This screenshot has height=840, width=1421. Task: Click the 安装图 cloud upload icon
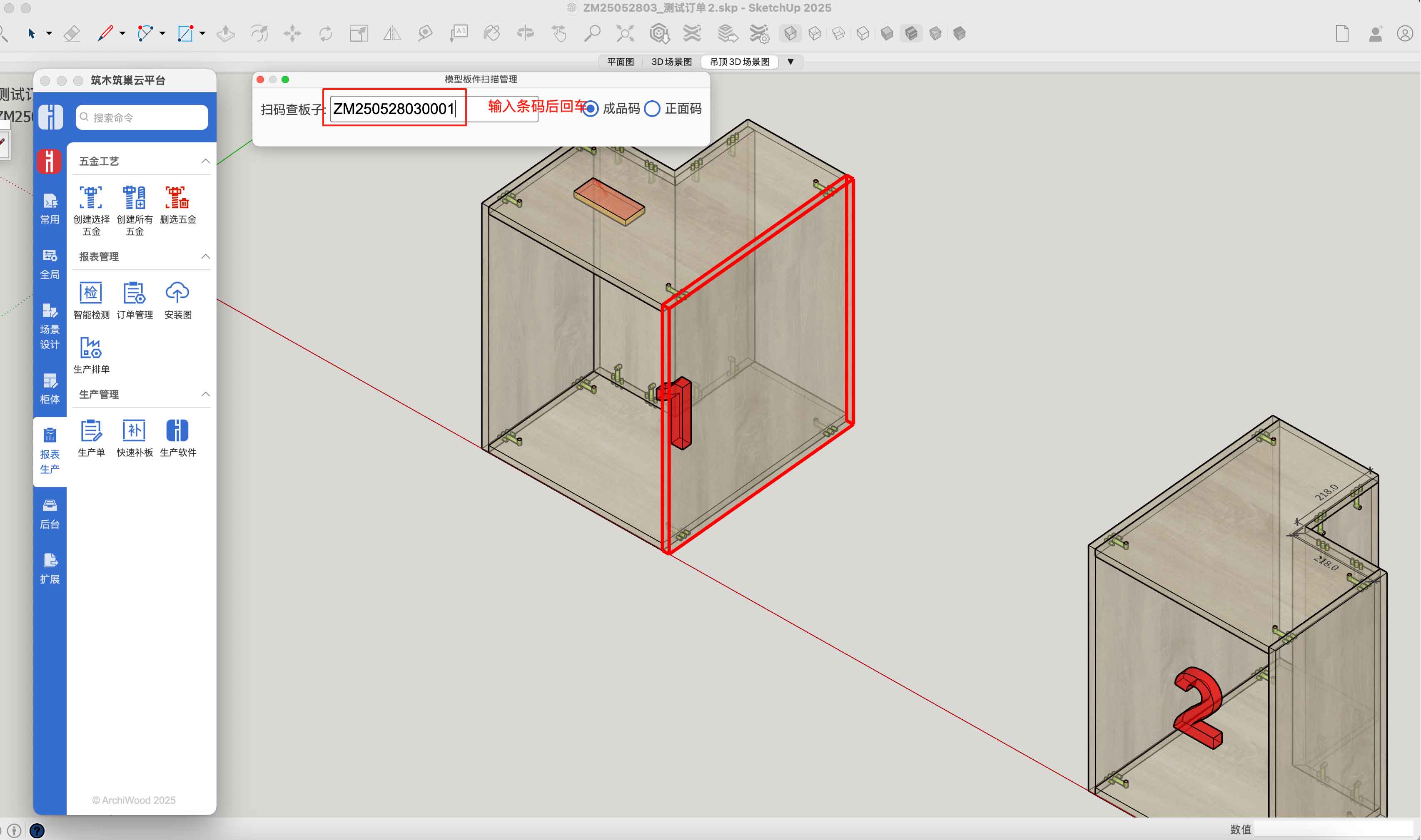click(x=177, y=293)
